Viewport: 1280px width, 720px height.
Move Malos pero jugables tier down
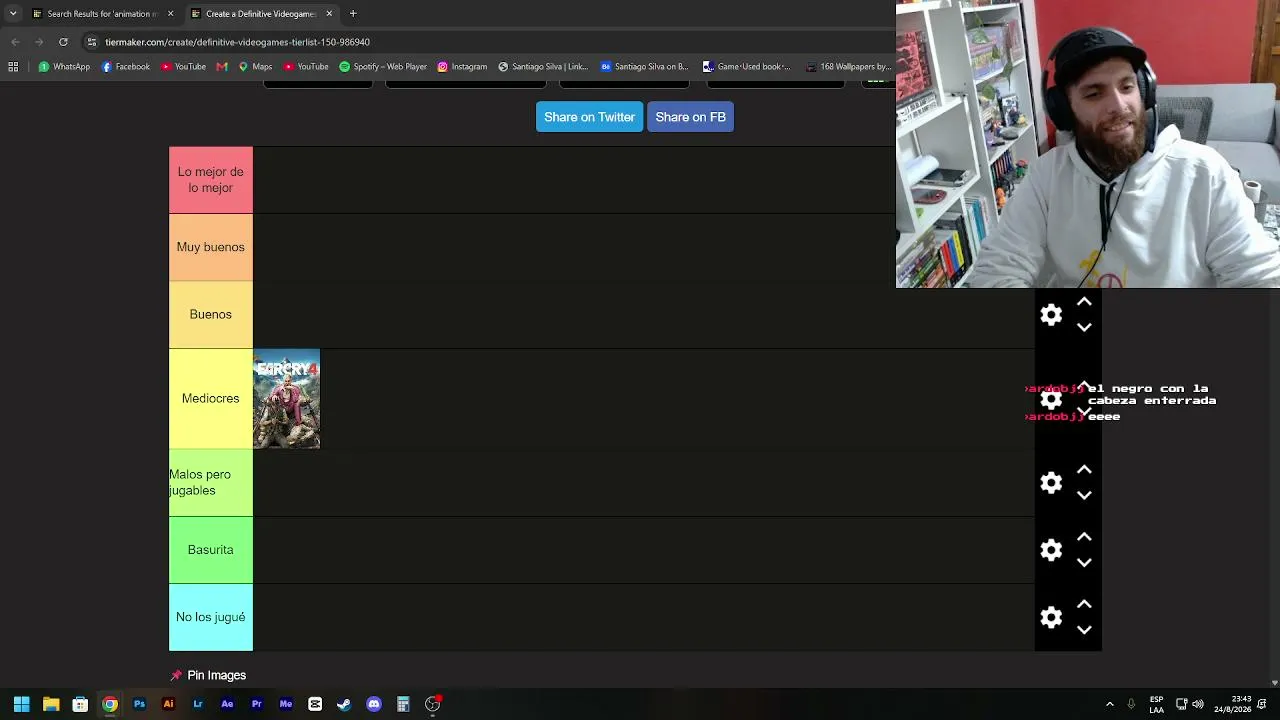(x=1084, y=495)
